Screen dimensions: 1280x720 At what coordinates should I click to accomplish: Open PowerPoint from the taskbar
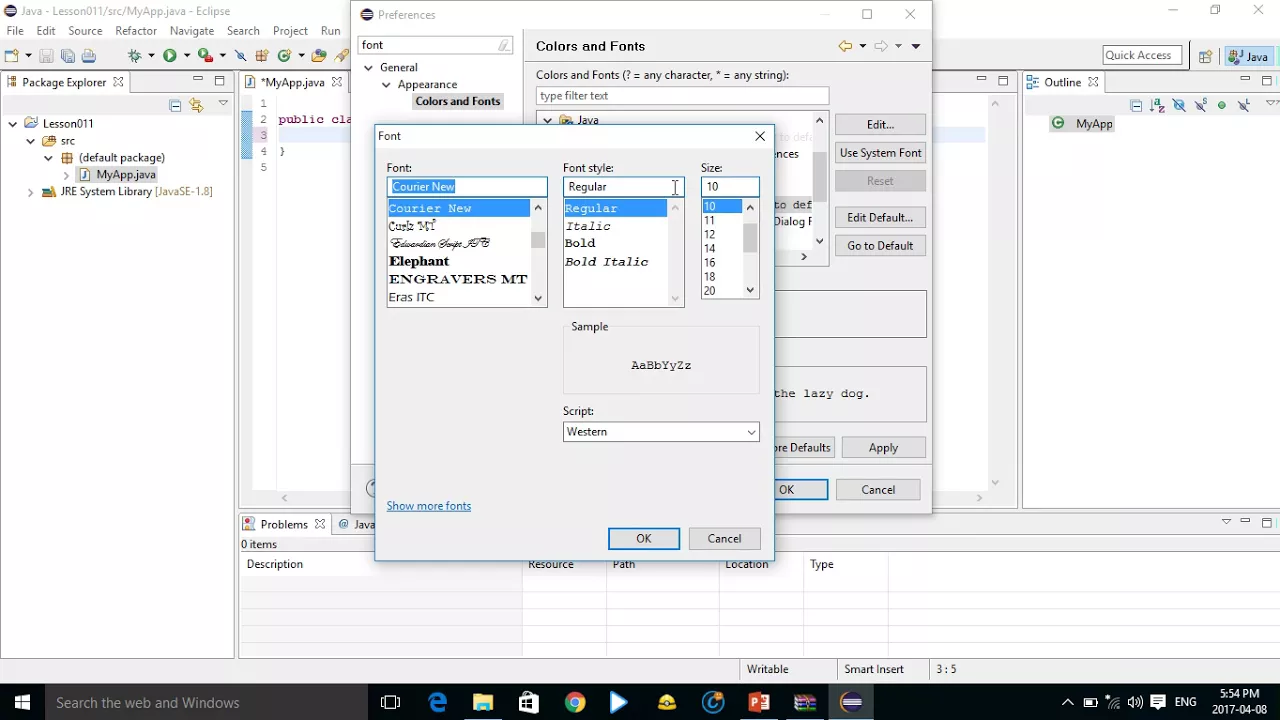pyautogui.click(x=759, y=702)
